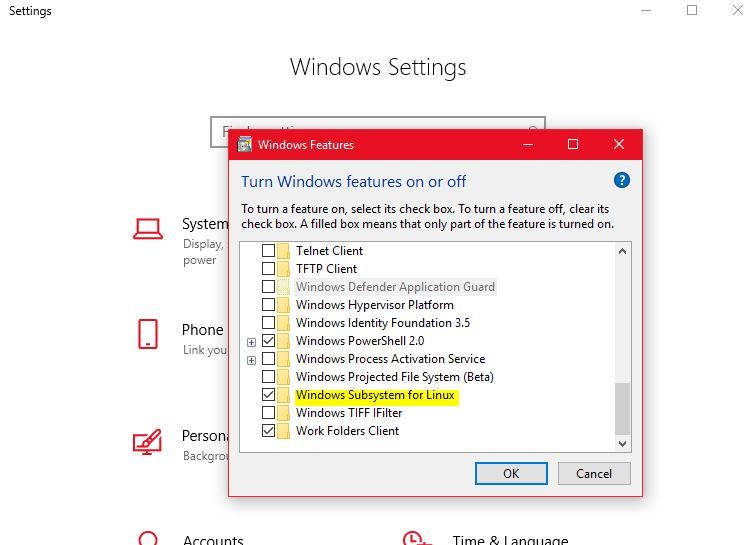Expand the Windows PowerShell 2.0 tree node
Screen dimensions: 754x545
(x=251, y=342)
